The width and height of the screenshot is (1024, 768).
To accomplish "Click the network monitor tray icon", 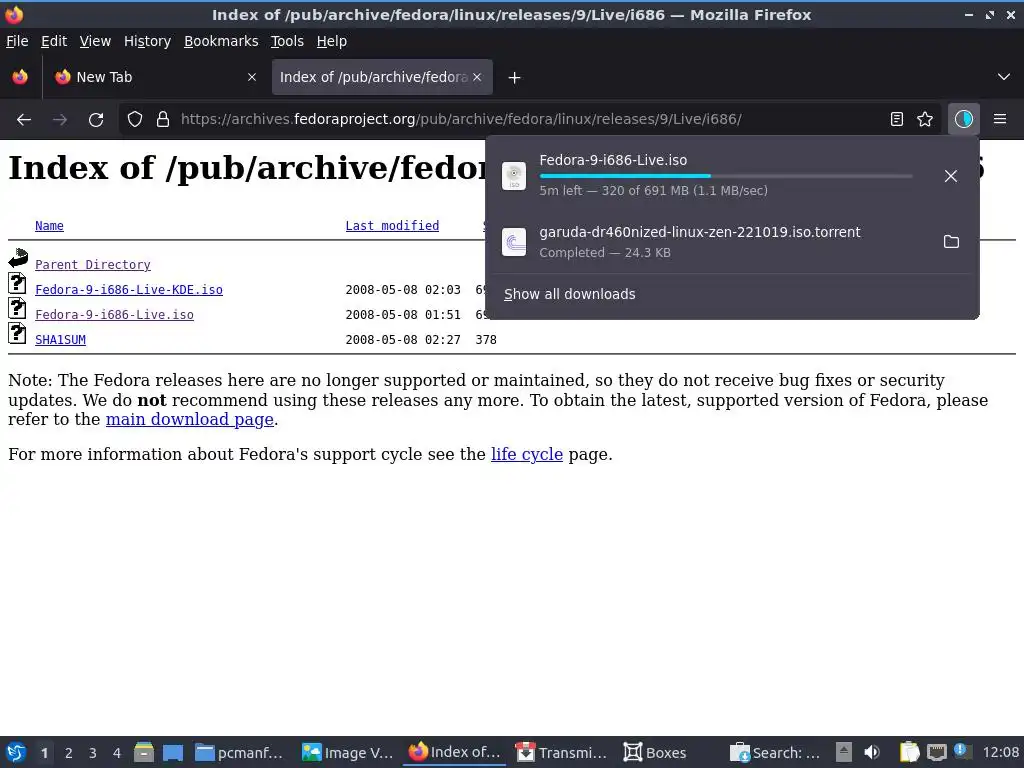I will coord(936,752).
